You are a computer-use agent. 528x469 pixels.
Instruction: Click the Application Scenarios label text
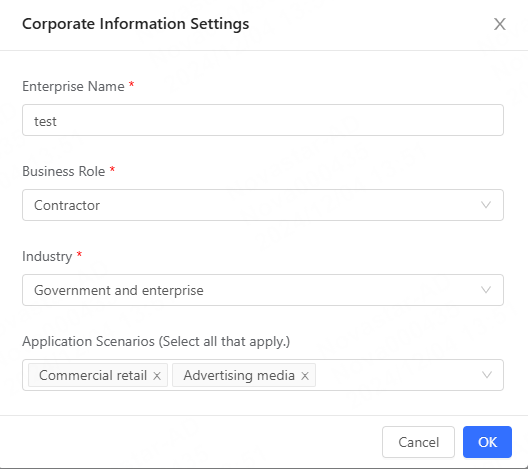156,341
